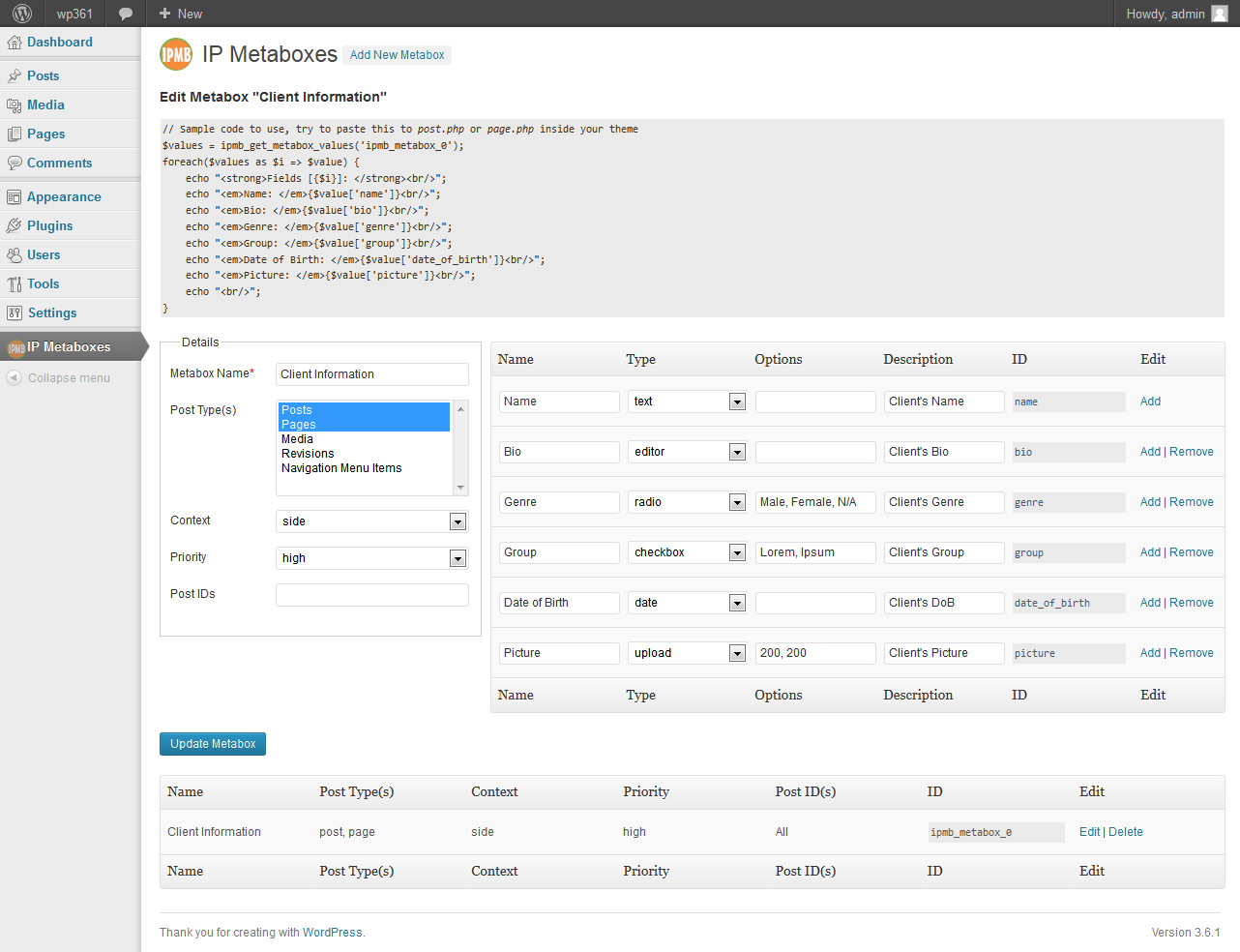Click the IPMB orange logo icon
1240x952 pixels.
(x=176, y=54)
